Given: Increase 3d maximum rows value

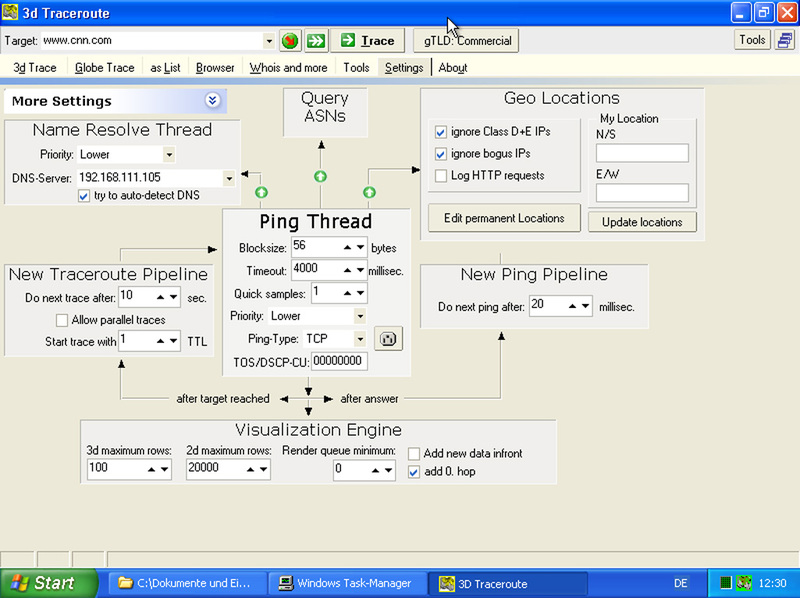Looking at the screenshot, I should [152, 469].
